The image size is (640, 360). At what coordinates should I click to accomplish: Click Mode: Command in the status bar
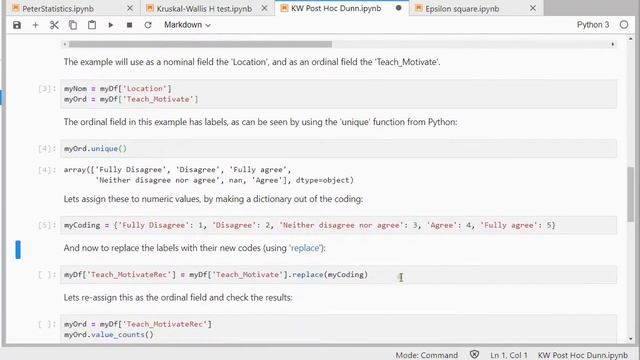tap(427, 355)
